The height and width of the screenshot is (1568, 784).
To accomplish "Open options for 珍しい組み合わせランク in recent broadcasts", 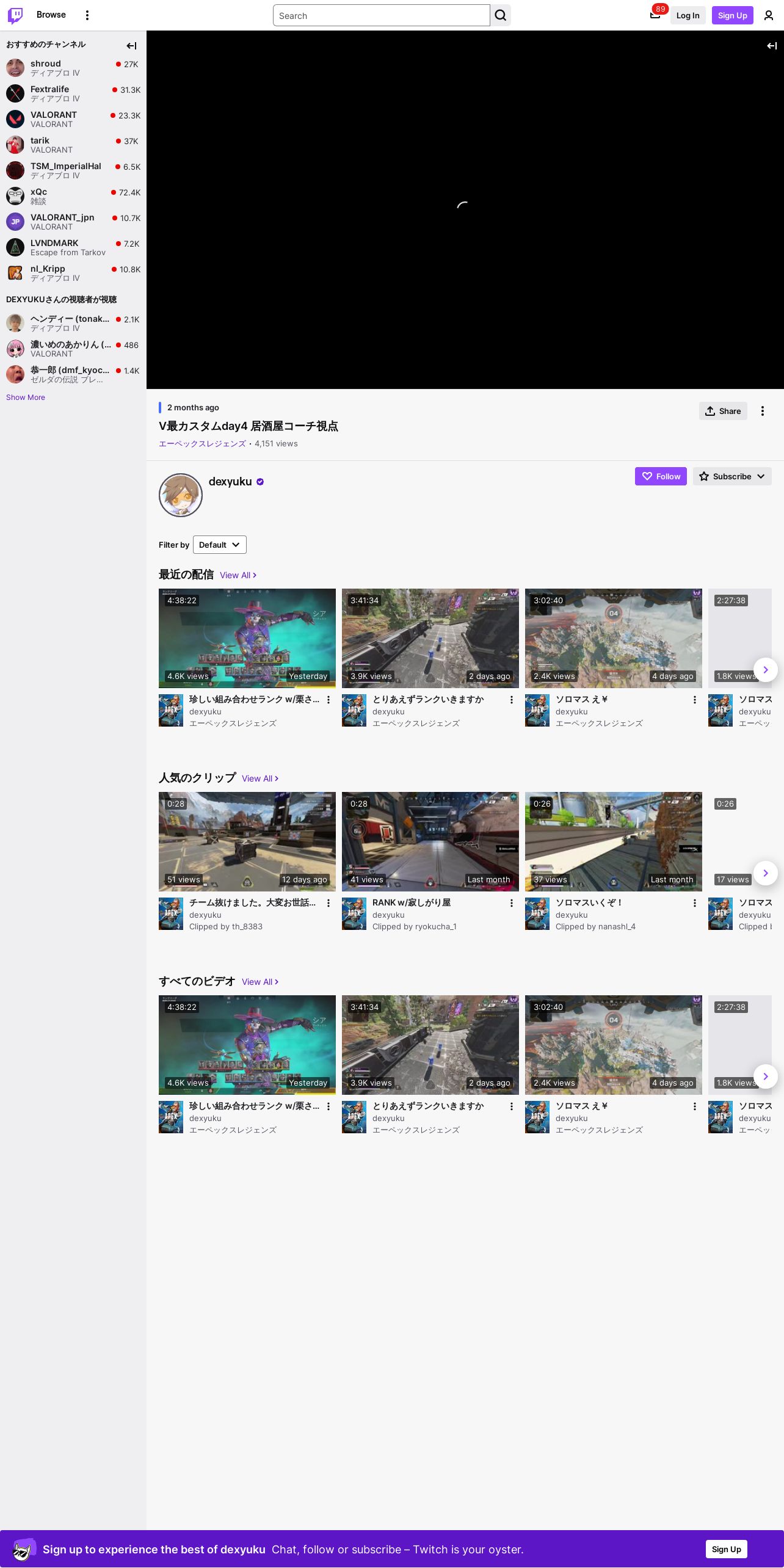I will click(x=328, y=700).
